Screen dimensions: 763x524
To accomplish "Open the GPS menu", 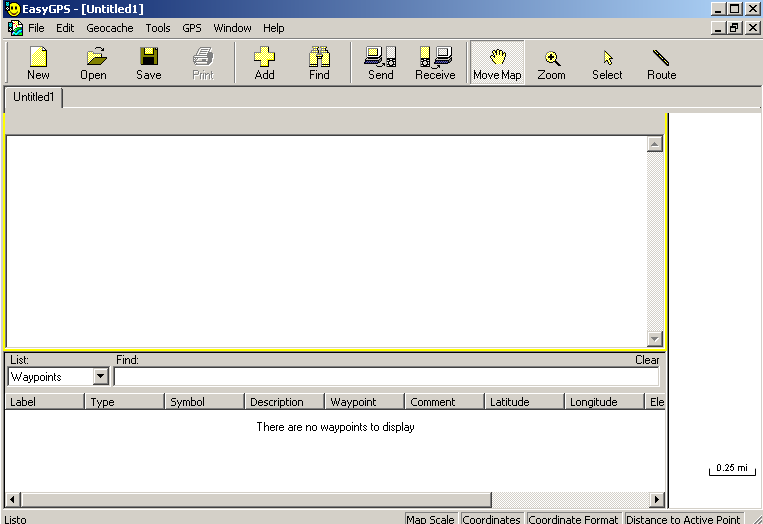I will click(192, 28).
